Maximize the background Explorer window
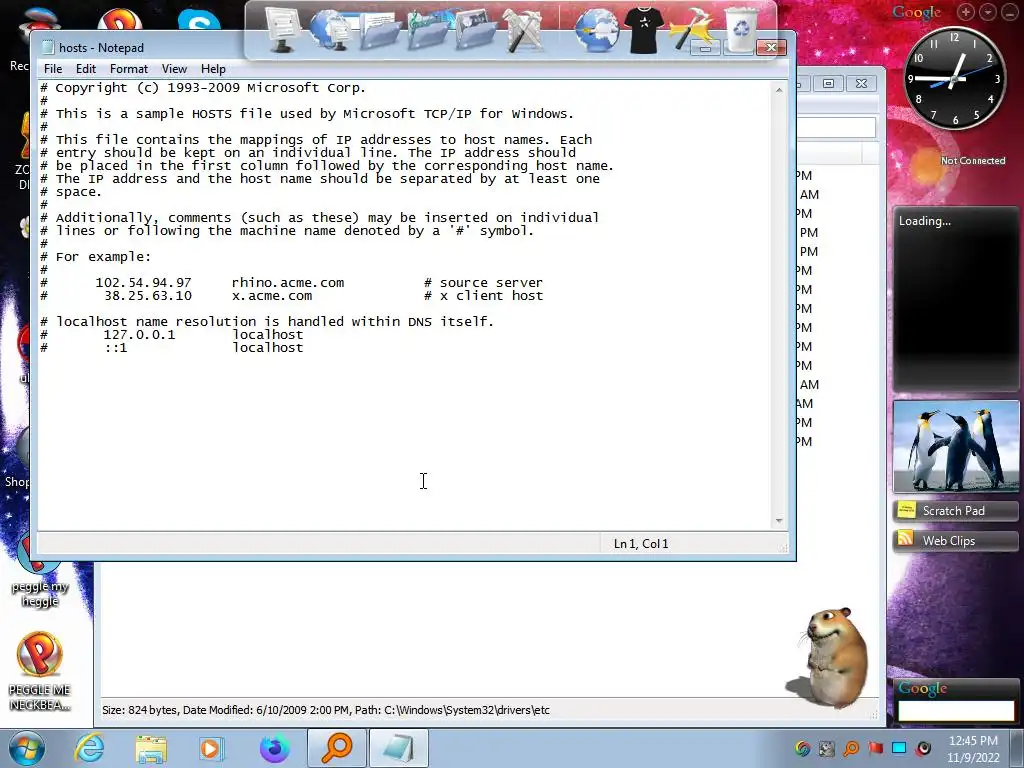 click(x=828, y=84)
